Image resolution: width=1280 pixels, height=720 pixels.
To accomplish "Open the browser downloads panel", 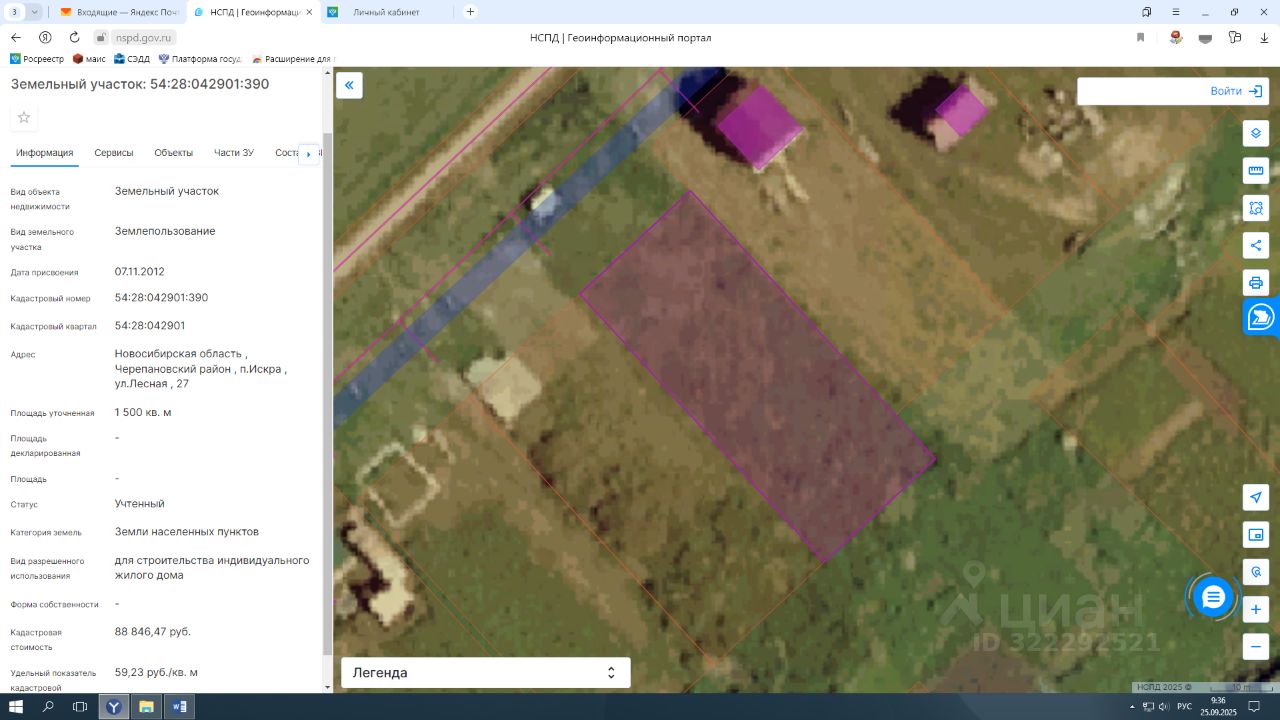I will tap(1264, 37).
